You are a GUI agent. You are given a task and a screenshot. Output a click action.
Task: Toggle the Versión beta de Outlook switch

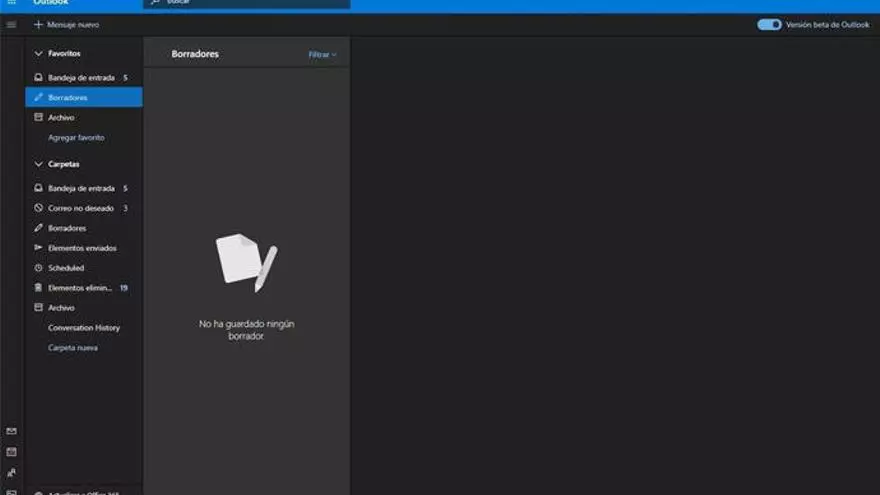click(x=769, y=25)
